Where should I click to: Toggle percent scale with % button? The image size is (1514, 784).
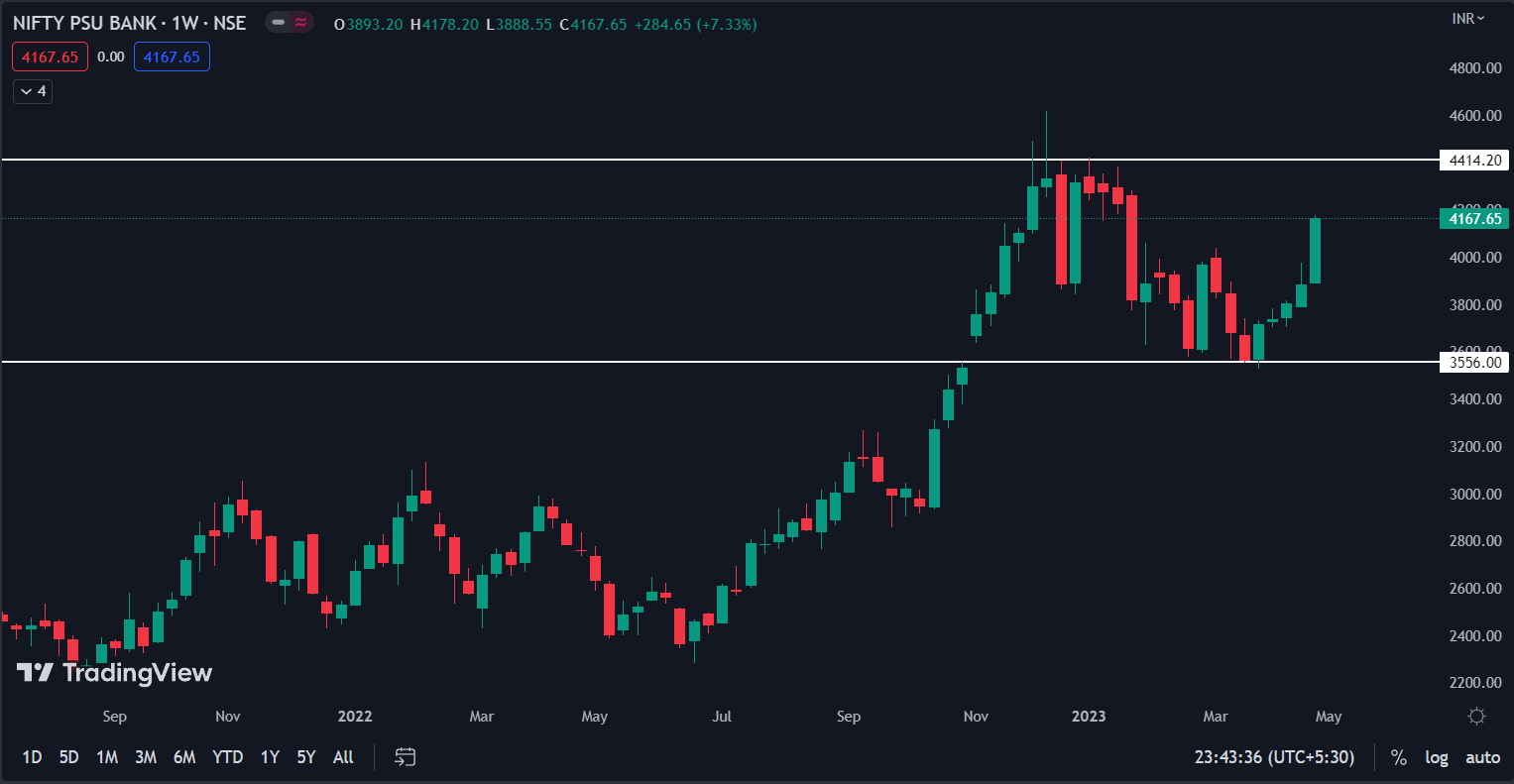pyautogui.click(x=1398, y=757)
